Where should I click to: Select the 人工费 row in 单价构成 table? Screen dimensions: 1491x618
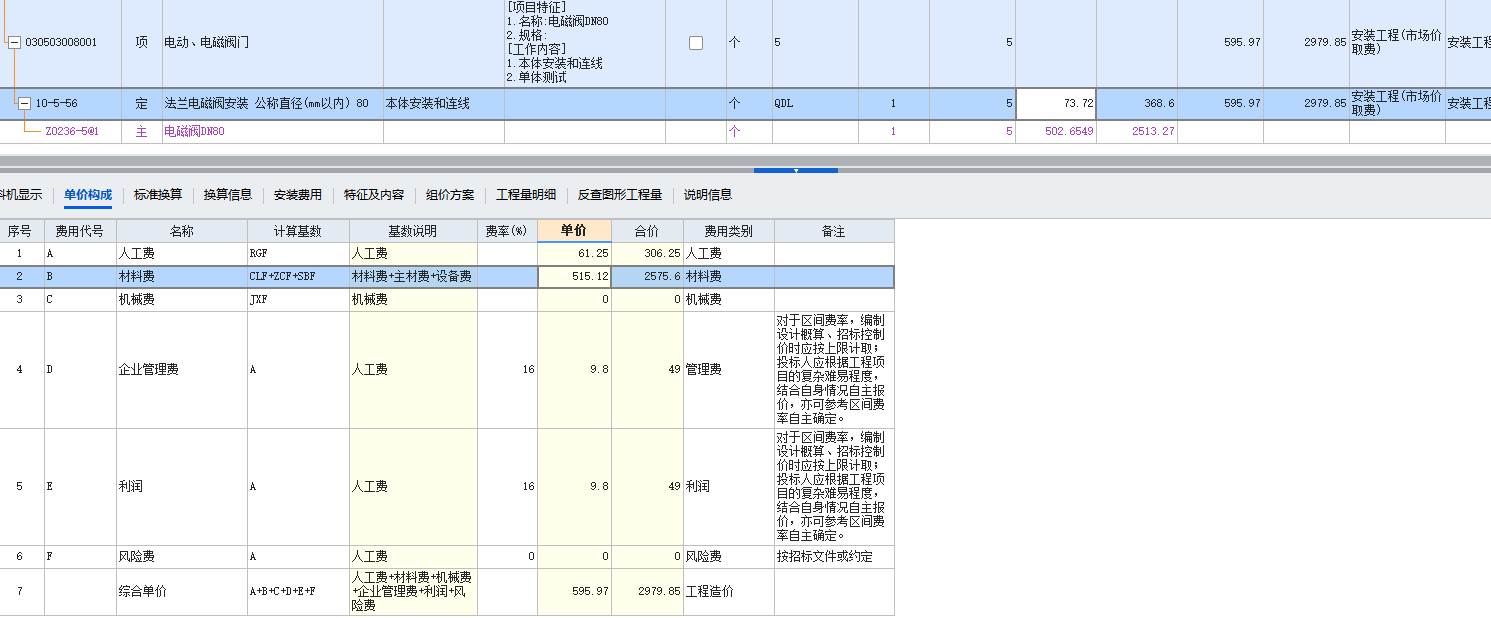point(300,253)
